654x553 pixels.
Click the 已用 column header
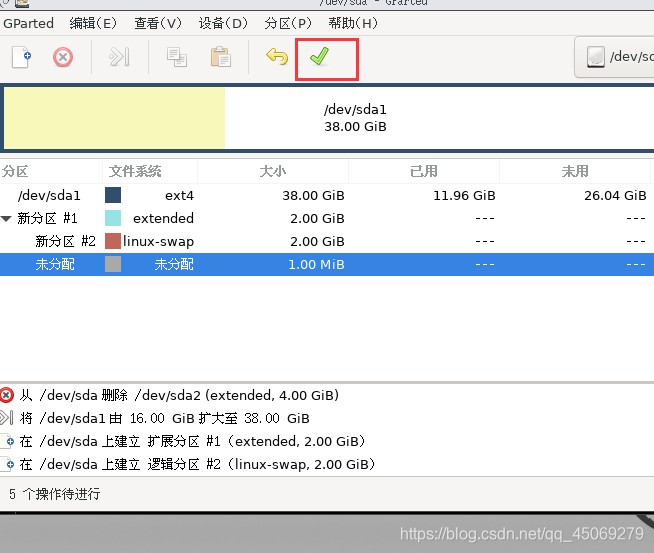pos(424,171)
